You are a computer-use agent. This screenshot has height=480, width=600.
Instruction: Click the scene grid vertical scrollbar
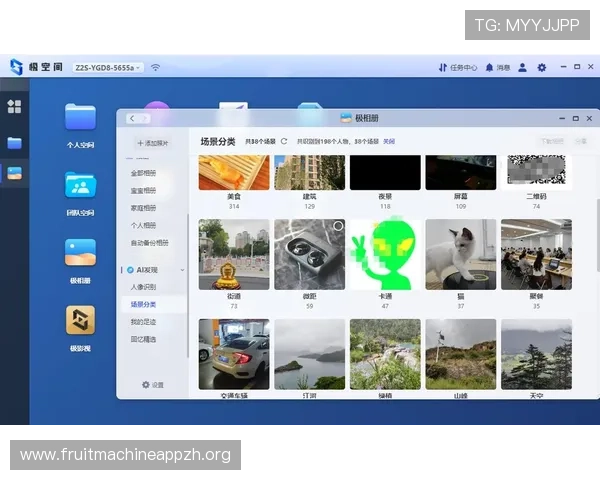(x=598, y=235)
